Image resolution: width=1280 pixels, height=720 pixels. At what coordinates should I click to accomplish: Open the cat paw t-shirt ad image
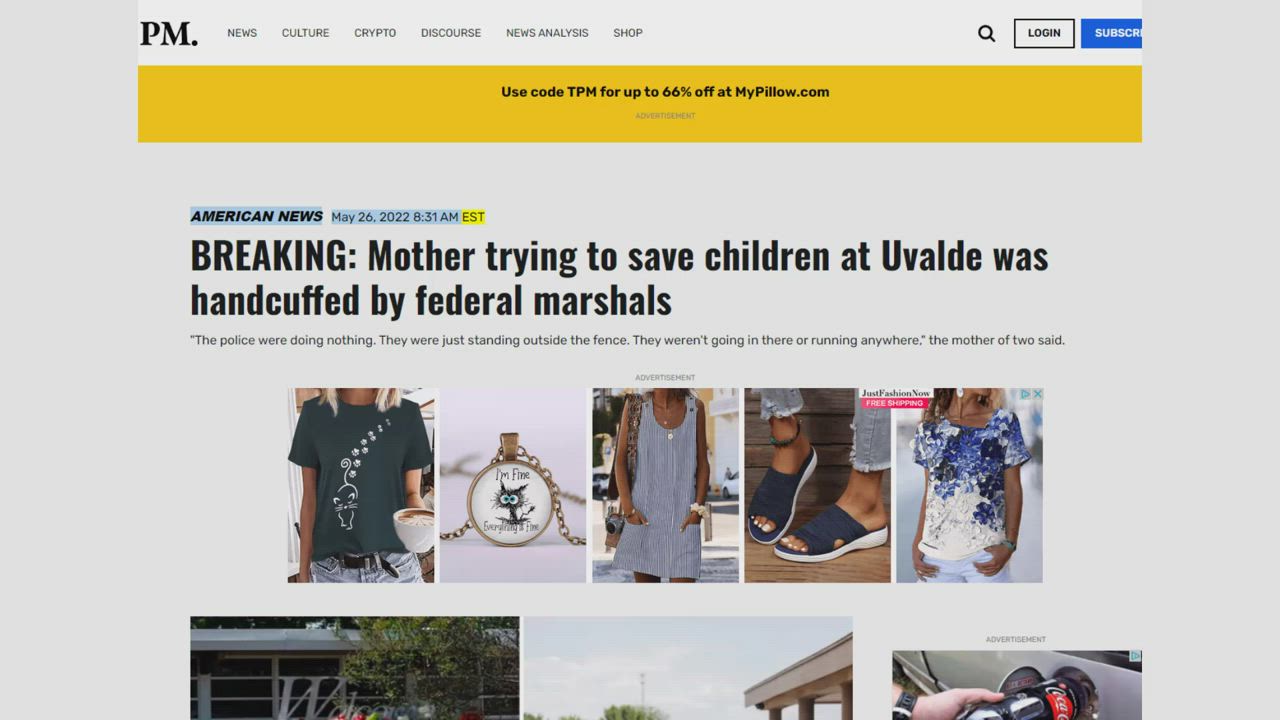coord(361,485)
